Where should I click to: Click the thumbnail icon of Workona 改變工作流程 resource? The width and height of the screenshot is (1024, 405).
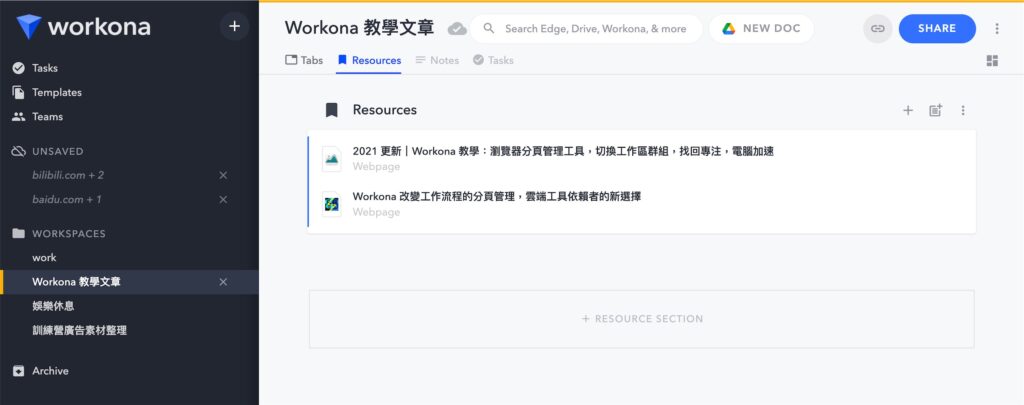click(332, 204)
